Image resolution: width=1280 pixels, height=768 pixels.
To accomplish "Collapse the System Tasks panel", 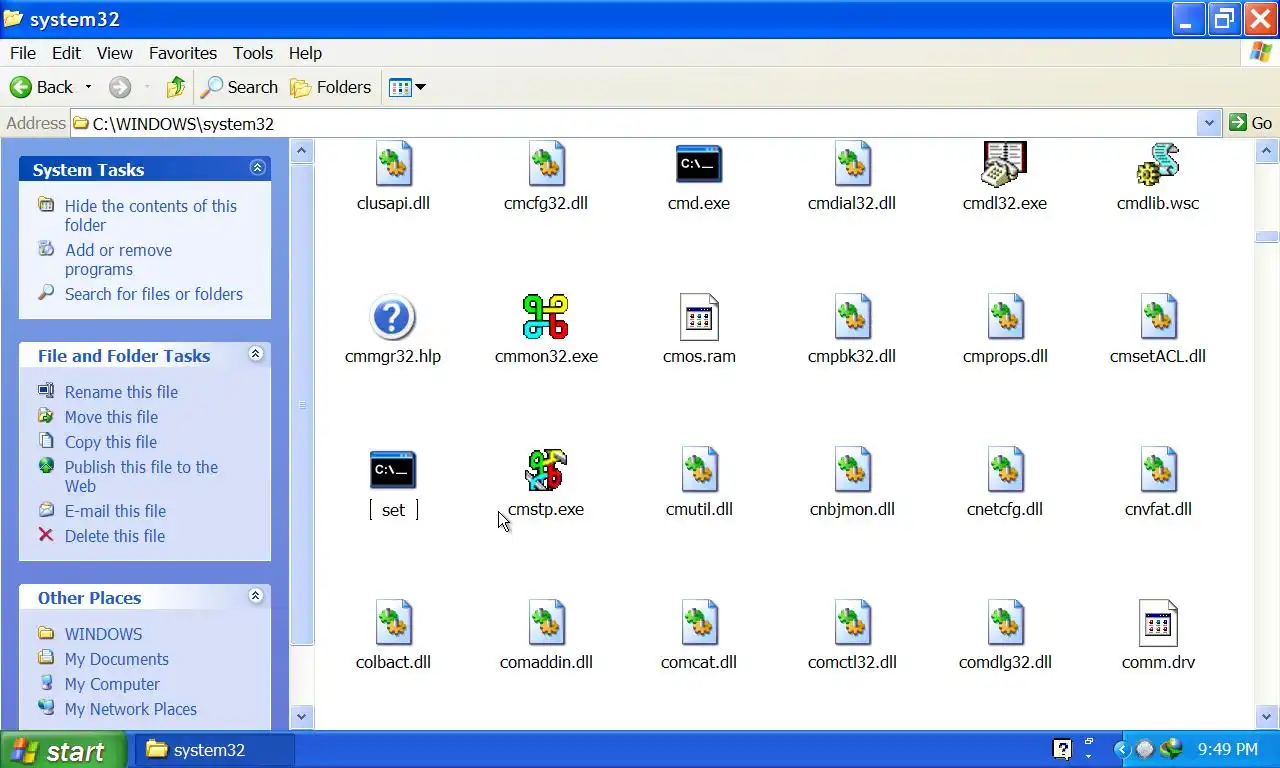I will pos(257,168).
